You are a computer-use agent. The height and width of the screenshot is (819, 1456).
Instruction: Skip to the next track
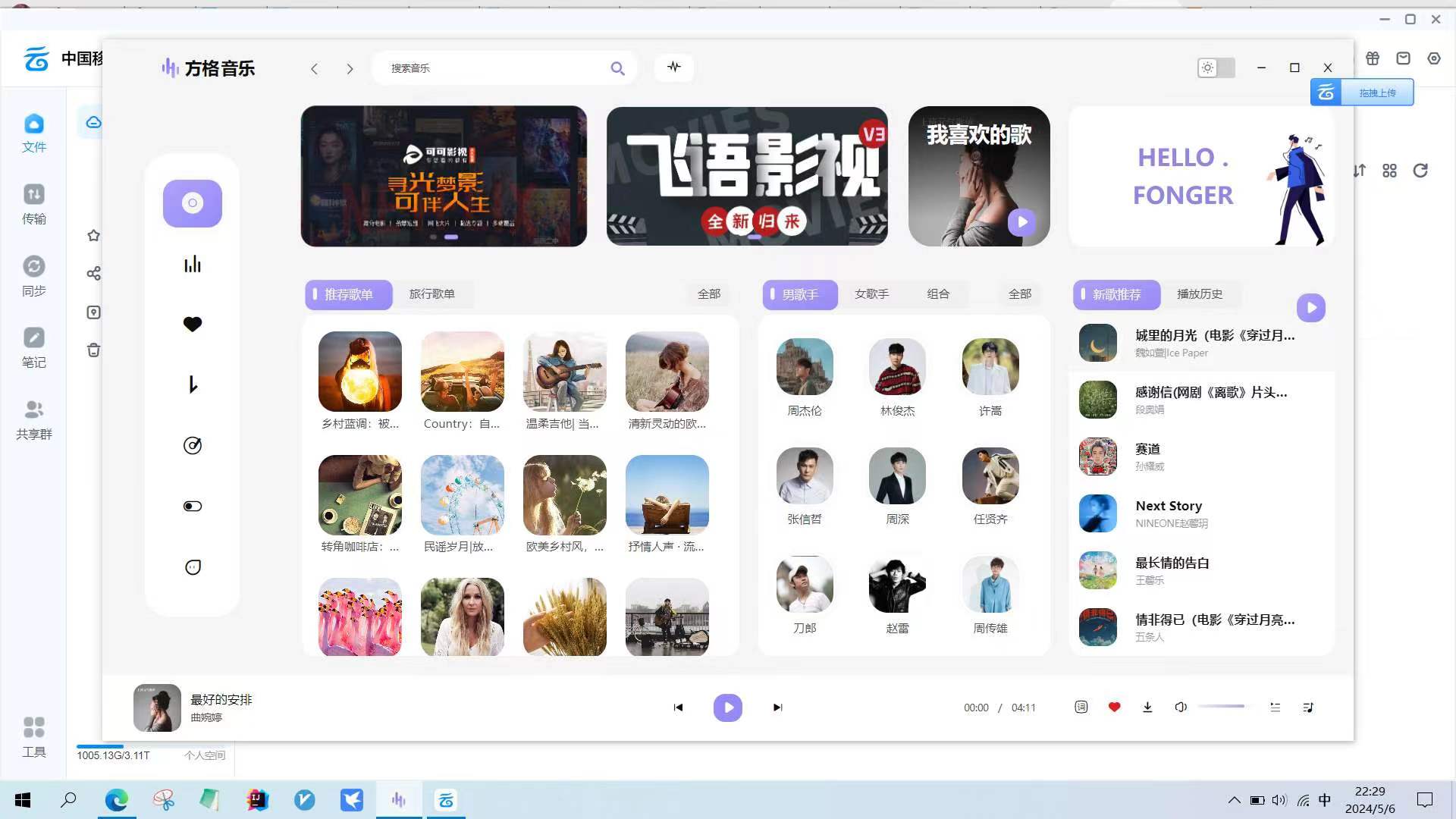point(777,708)
